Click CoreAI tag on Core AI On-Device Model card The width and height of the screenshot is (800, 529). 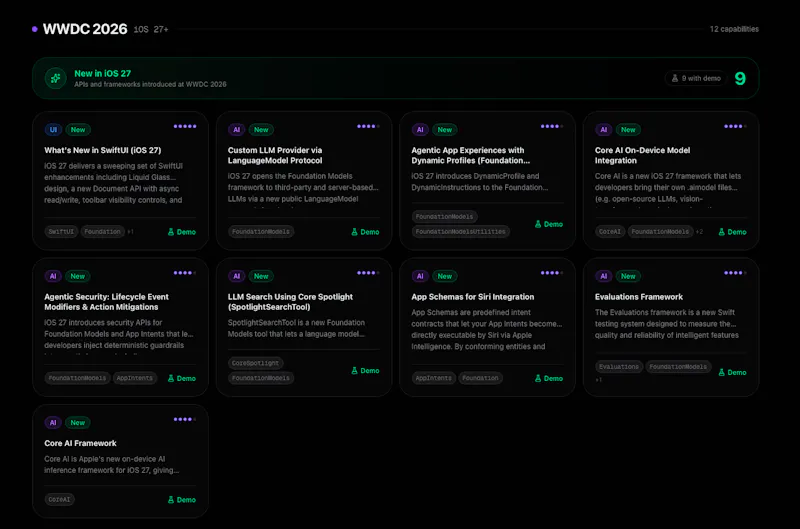click(x=610, y=232)
